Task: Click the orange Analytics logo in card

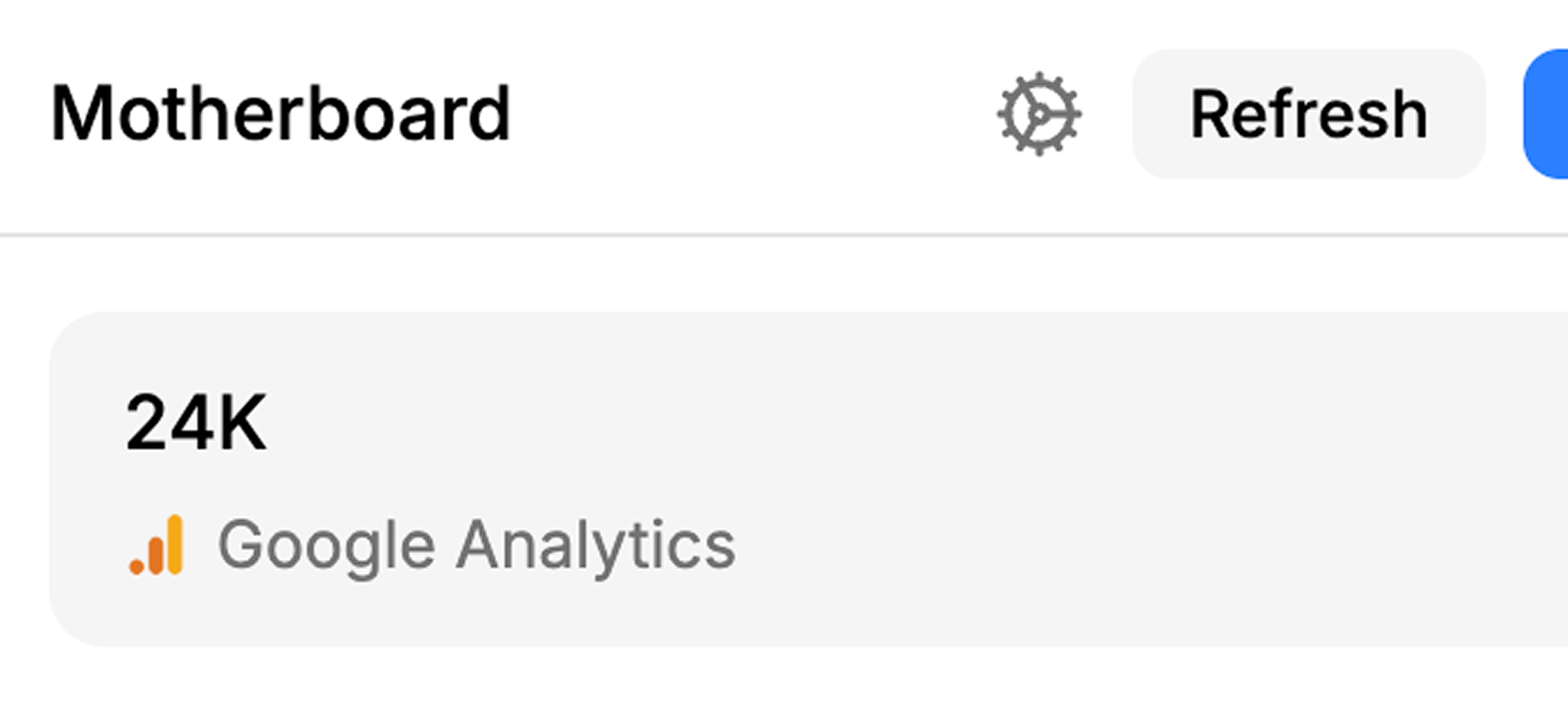Action: tap(156, 546)
